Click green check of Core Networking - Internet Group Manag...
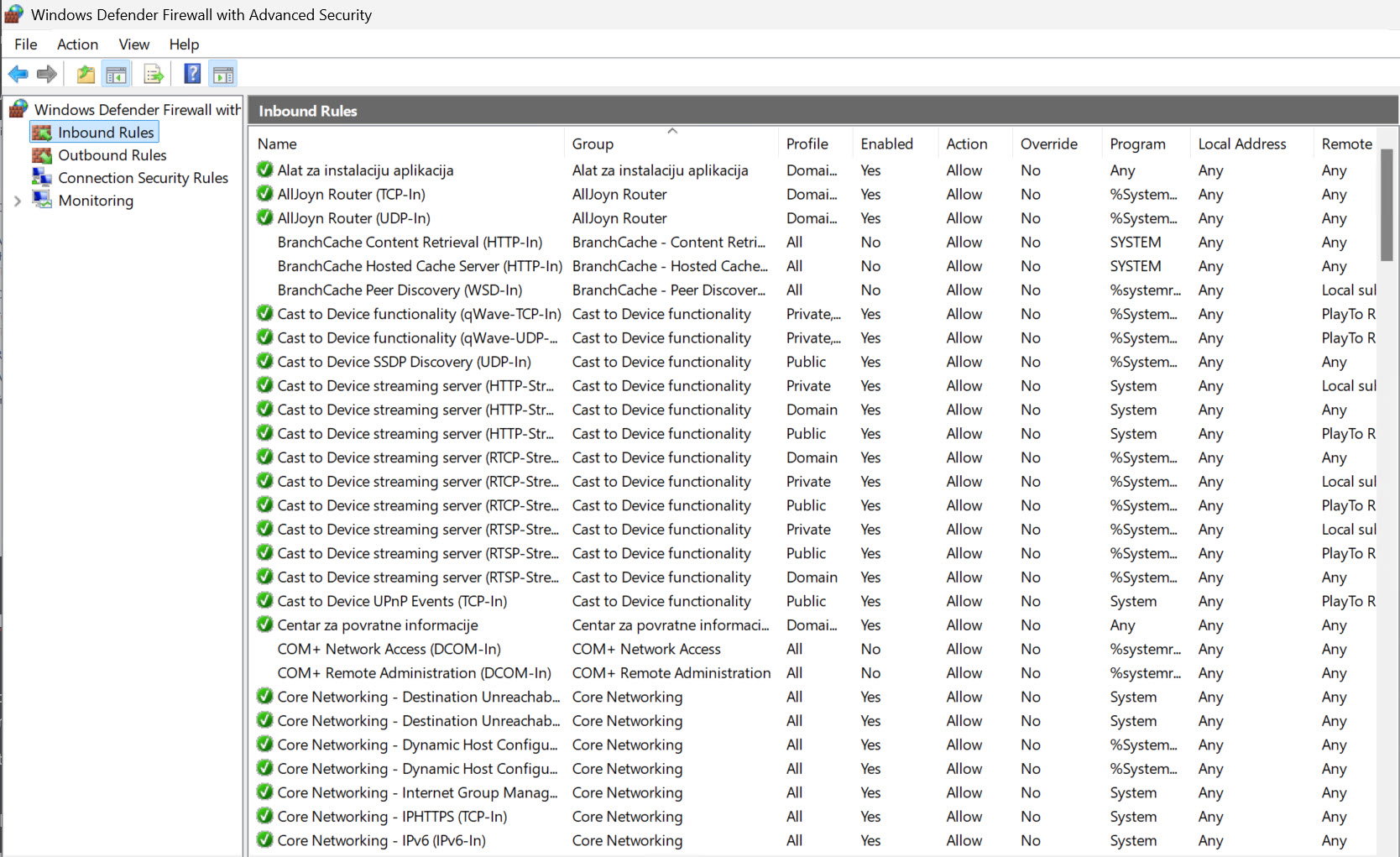 tap(264, 792)
